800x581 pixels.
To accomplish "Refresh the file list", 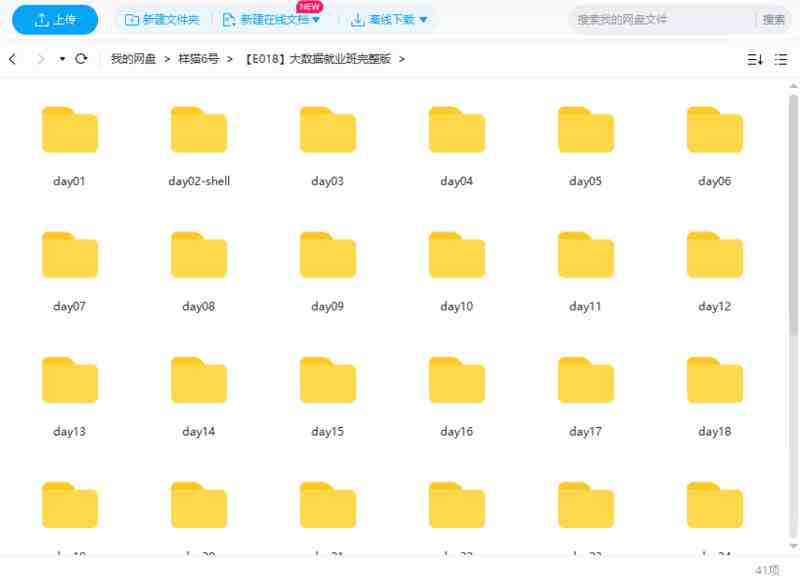I will click(82, 59).
